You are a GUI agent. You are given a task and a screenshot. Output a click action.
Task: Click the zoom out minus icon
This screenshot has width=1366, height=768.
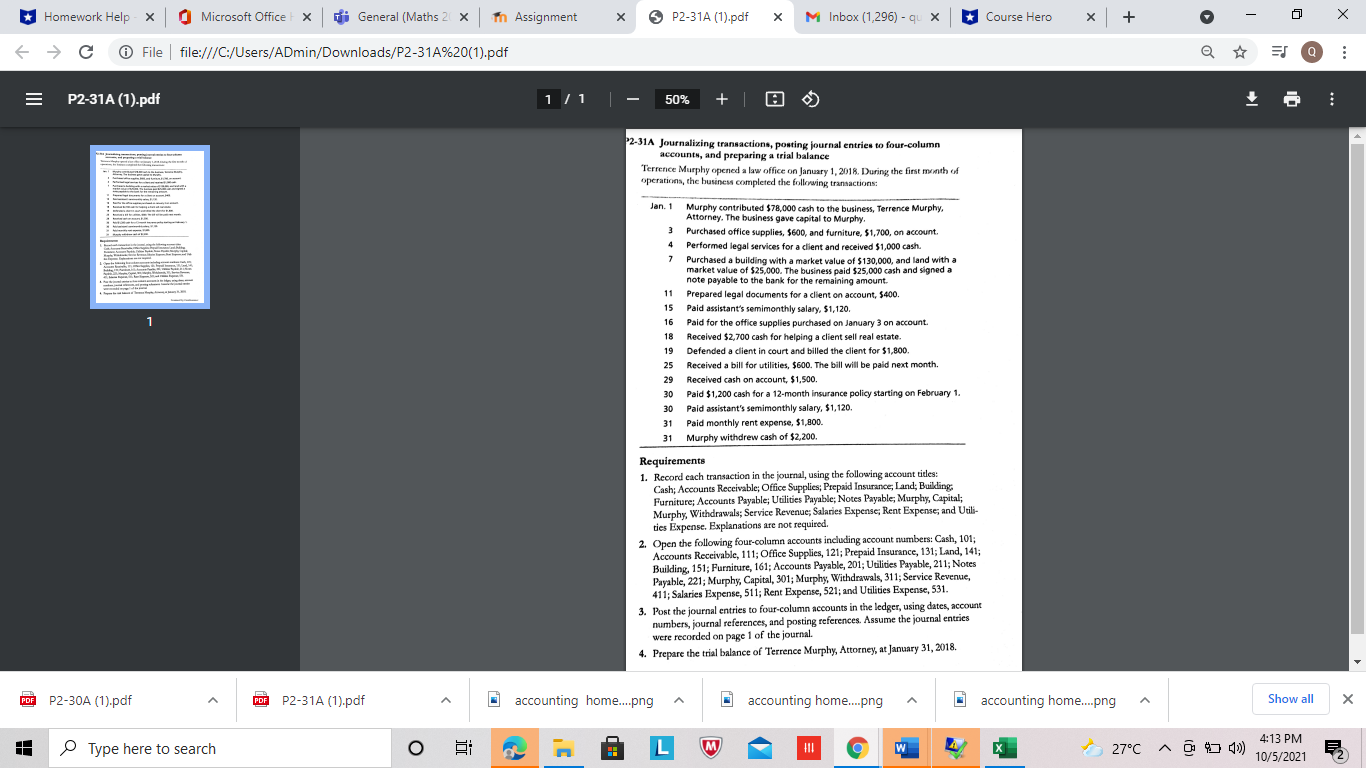633,99
